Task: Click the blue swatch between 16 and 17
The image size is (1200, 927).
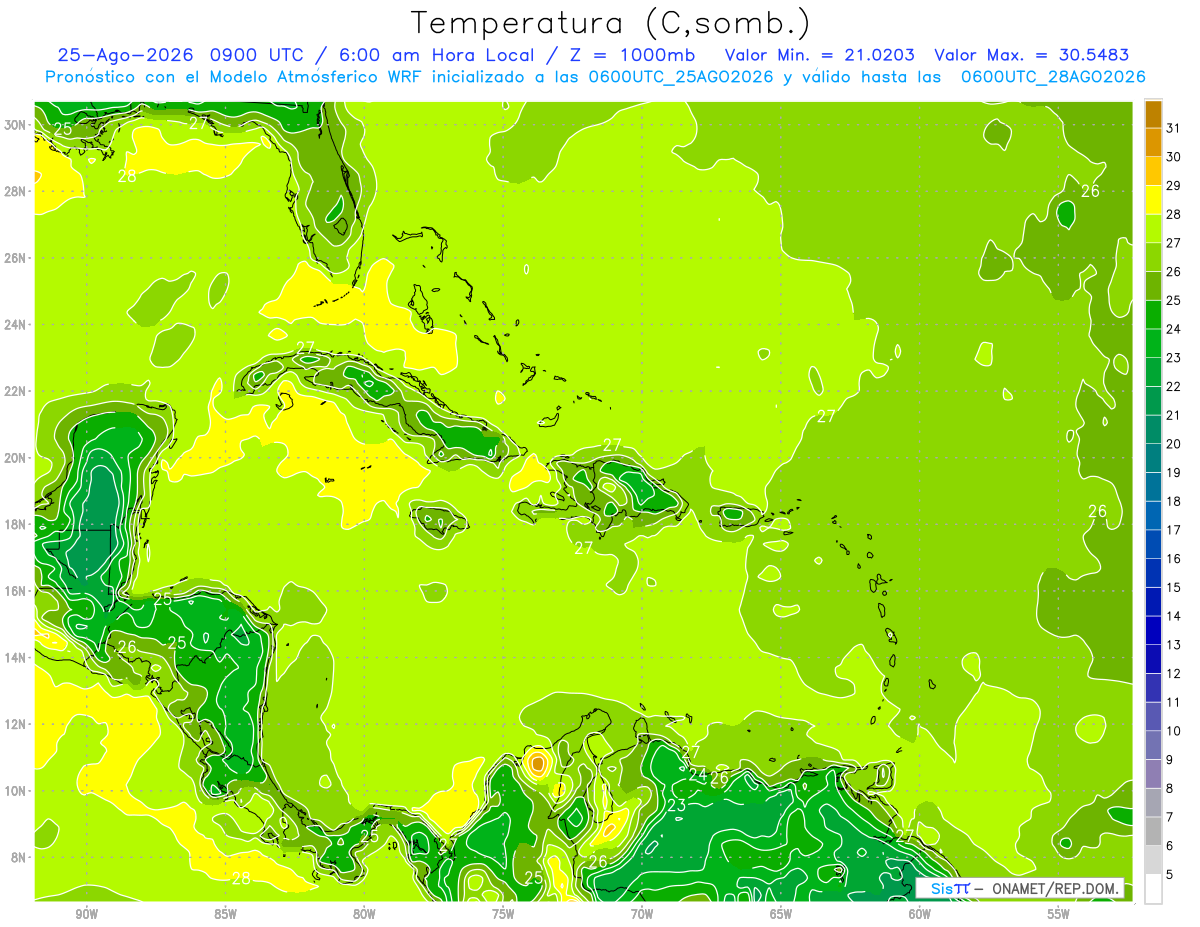Action: [x=1153, y=544]
